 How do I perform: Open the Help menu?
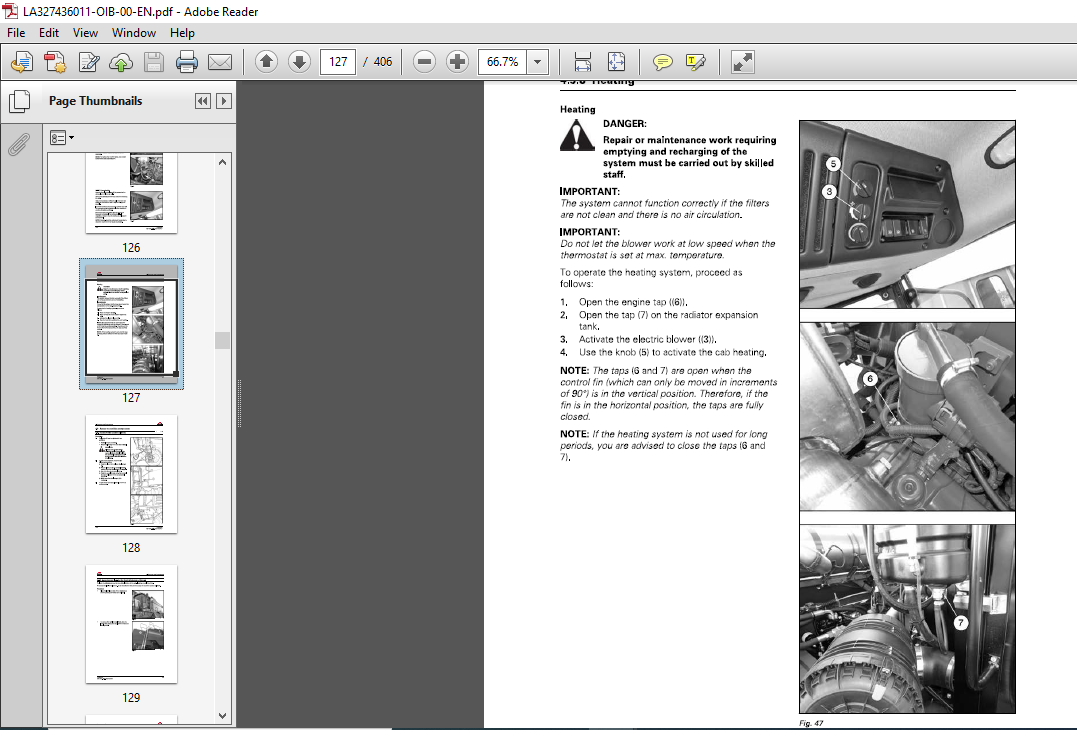pyautogui.click(x=182, y=33)
